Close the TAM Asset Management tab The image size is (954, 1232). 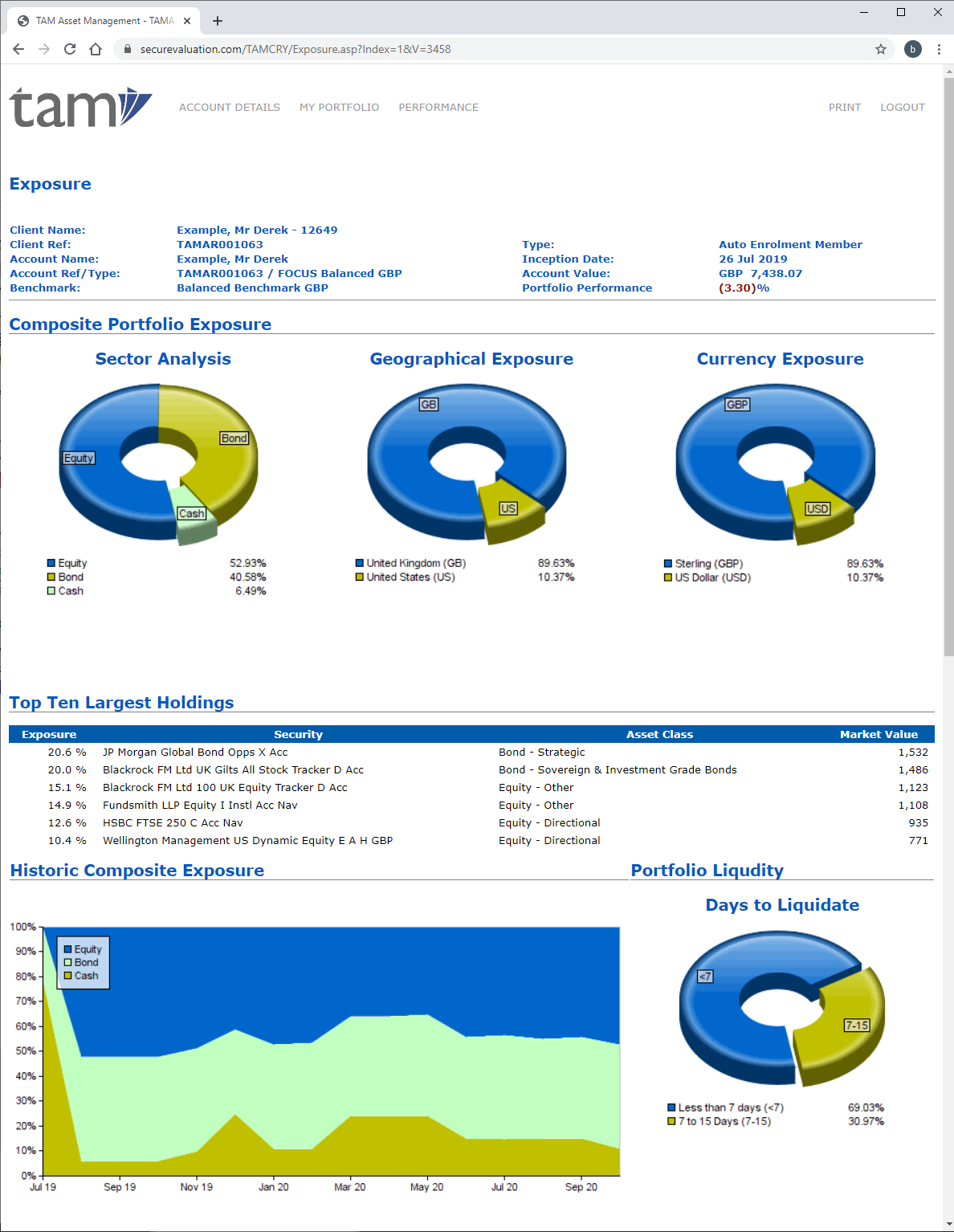click(x=187, y=21)
